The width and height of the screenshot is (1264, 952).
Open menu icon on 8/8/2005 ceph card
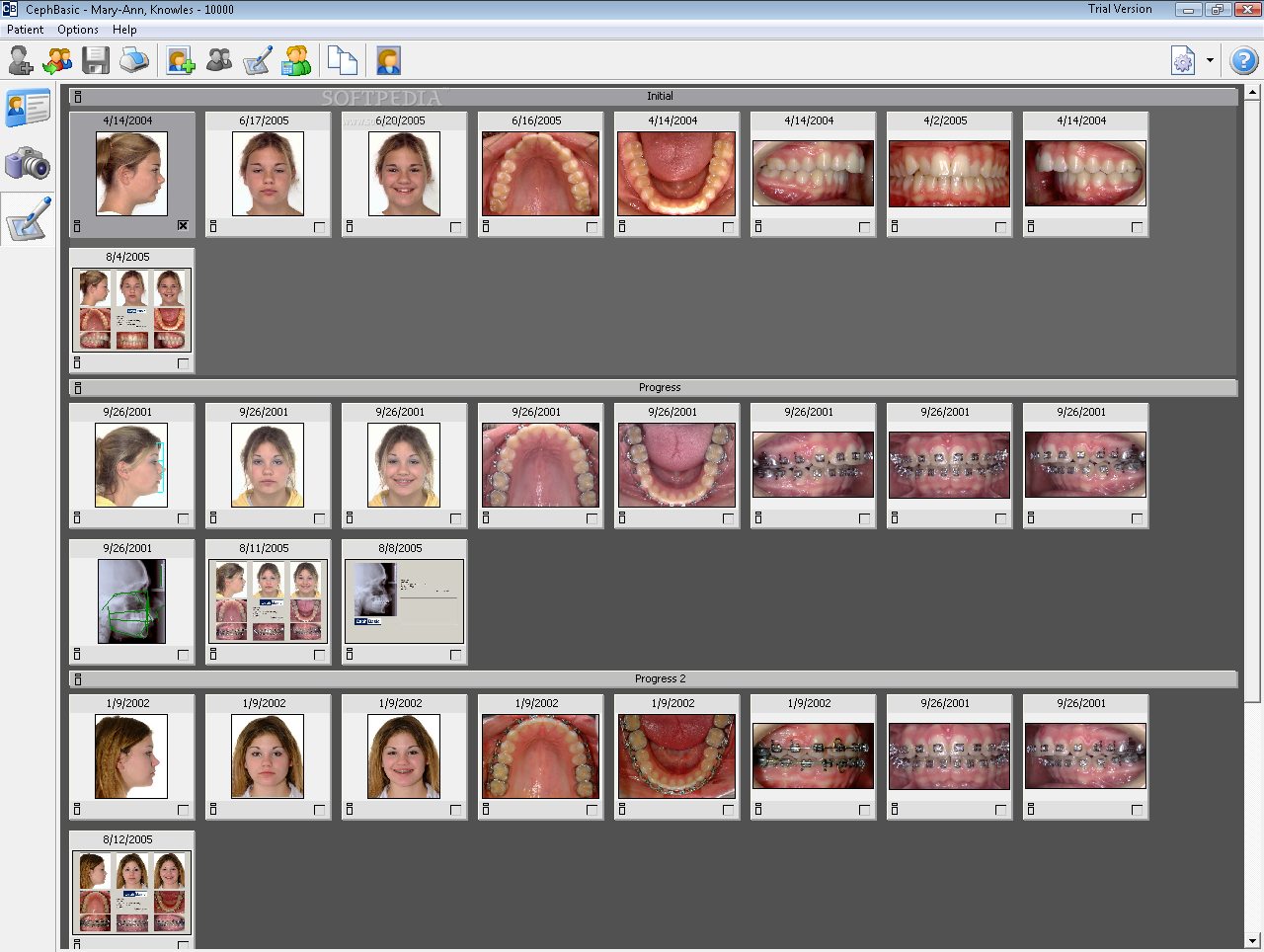coord(350,655)
